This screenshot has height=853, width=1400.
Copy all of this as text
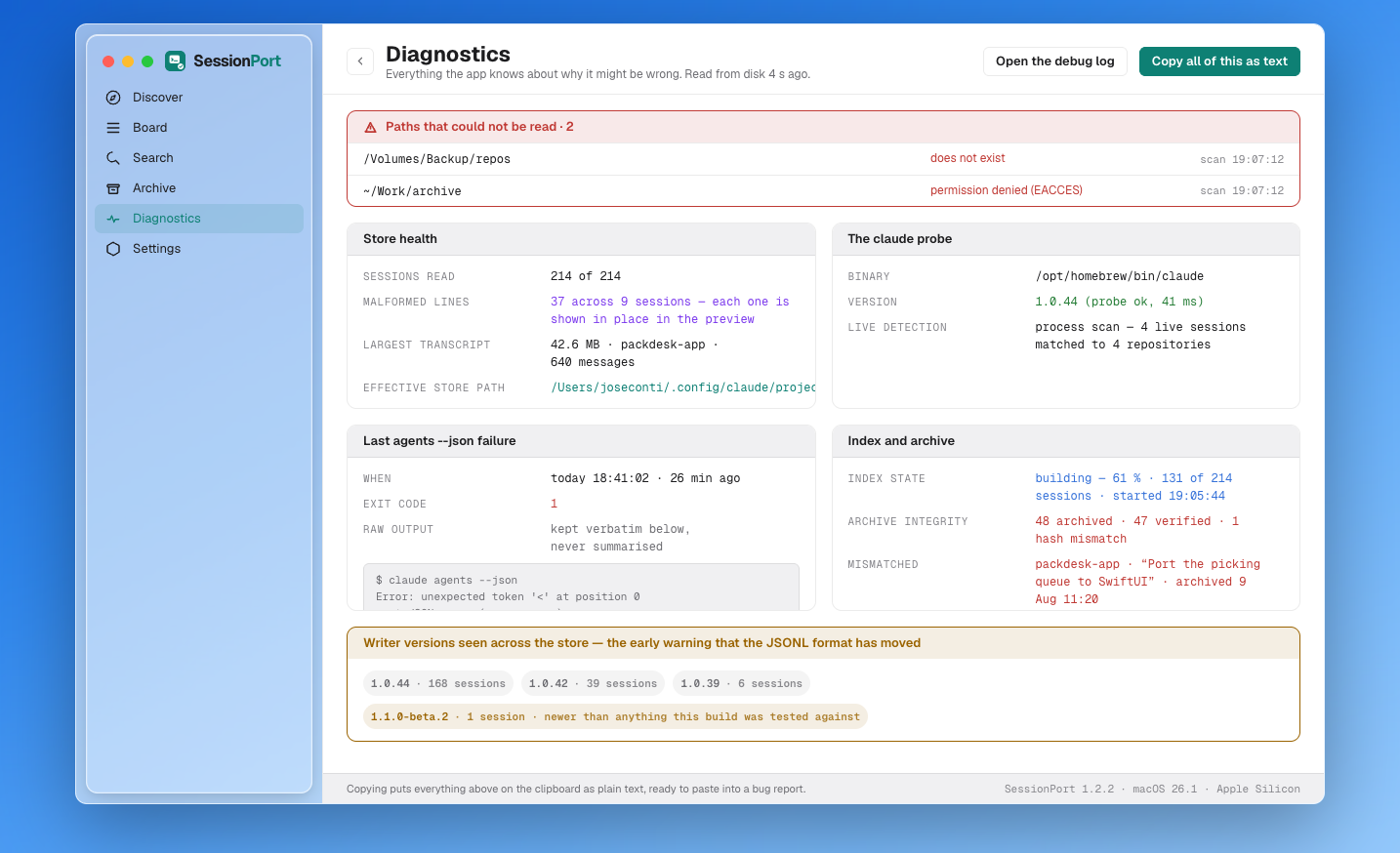(1219, 61)
